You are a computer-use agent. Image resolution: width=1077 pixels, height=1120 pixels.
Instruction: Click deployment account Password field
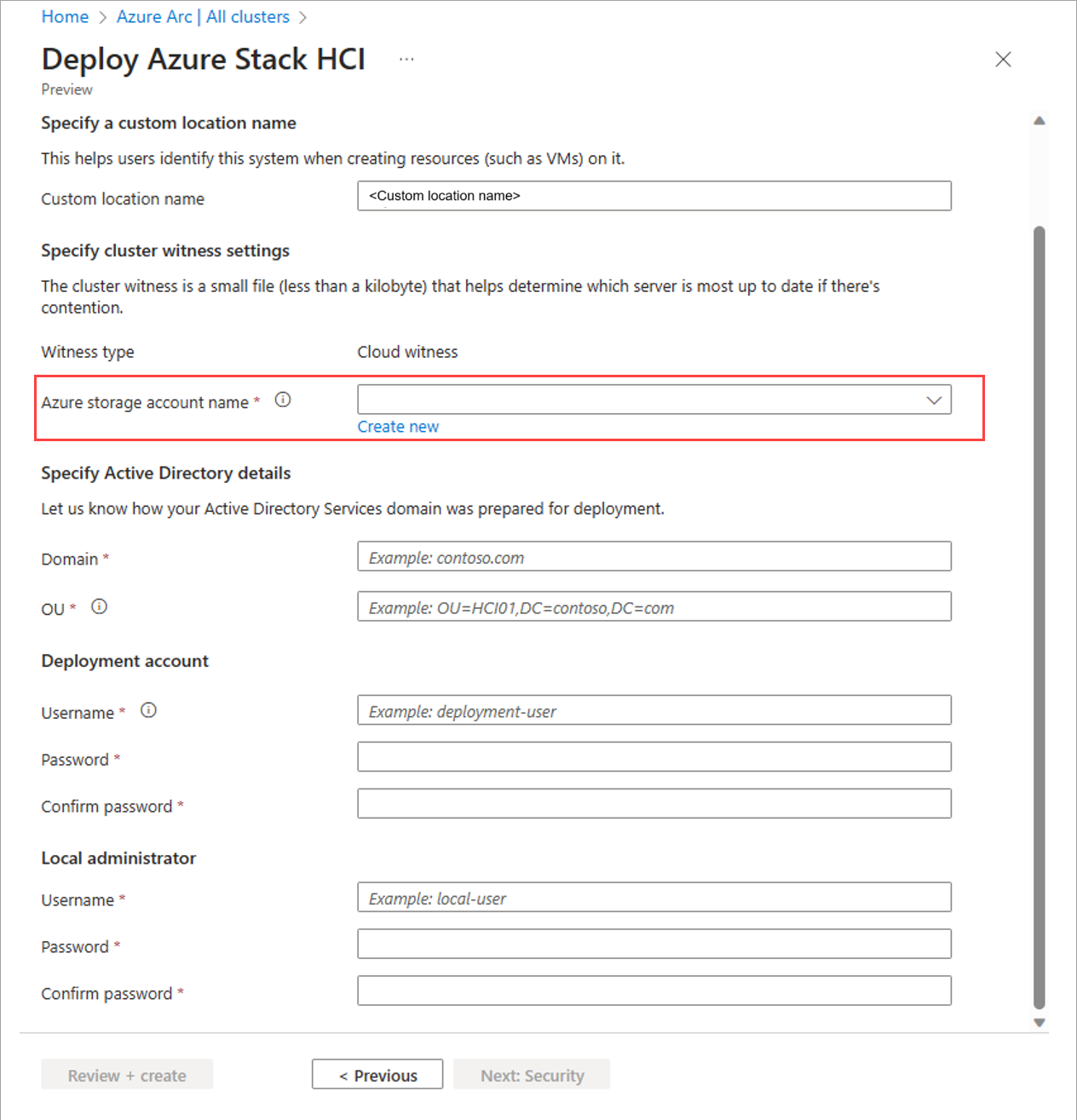click(x=654, y=756)
